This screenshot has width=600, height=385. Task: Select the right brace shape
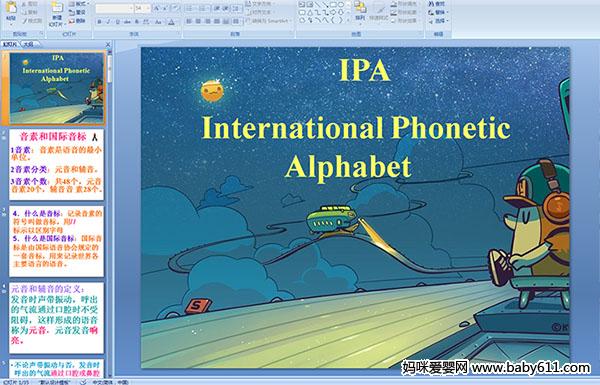click(340, 20)
